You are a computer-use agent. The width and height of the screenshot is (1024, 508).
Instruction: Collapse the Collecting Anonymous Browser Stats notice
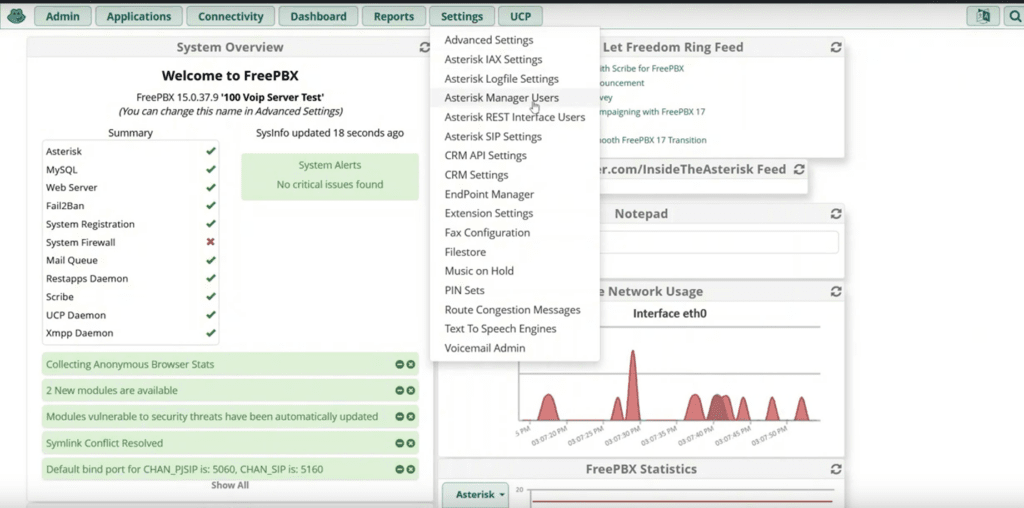coord(399,365)
